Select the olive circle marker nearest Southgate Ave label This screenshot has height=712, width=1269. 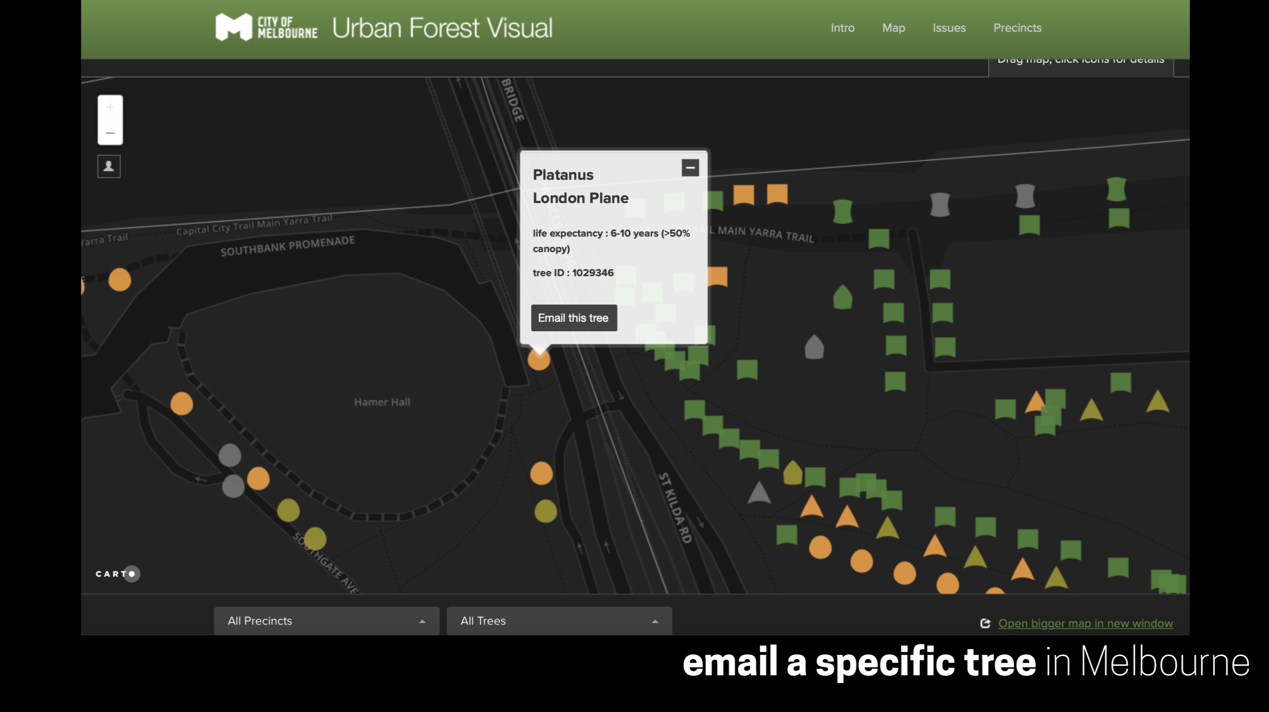coord(315,539)
